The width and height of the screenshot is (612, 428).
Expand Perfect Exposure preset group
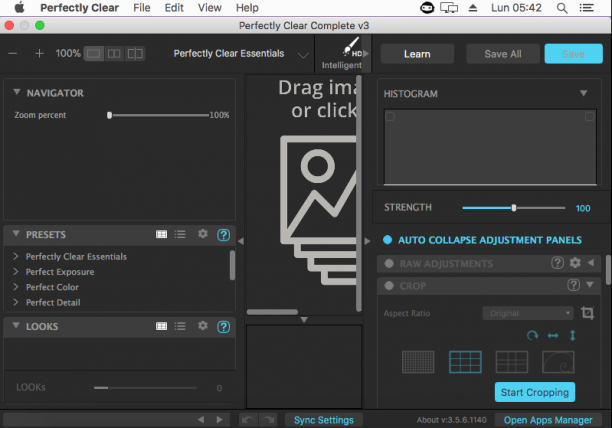(16, 271)
